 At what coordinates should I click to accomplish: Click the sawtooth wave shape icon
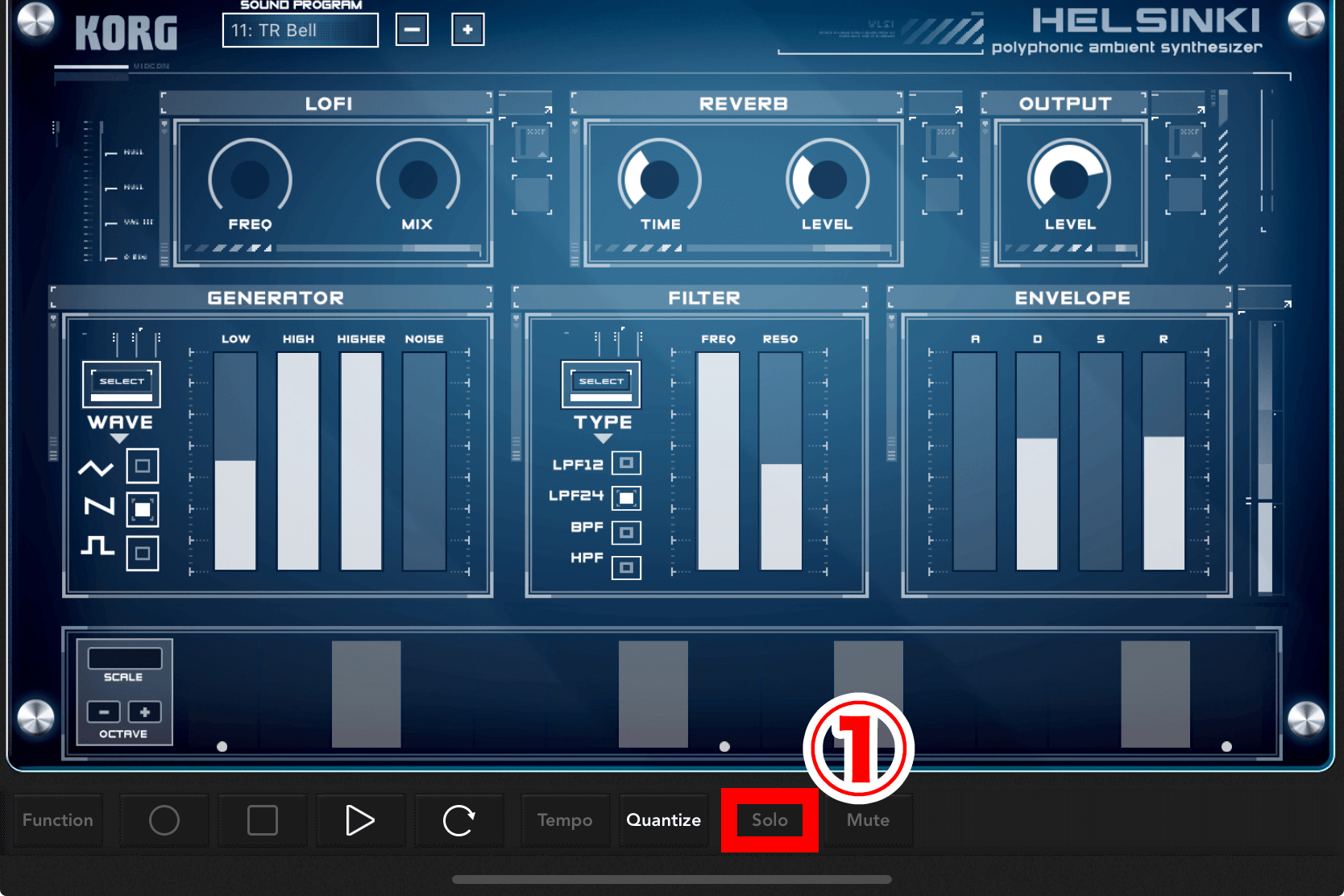tap(100, 506)
